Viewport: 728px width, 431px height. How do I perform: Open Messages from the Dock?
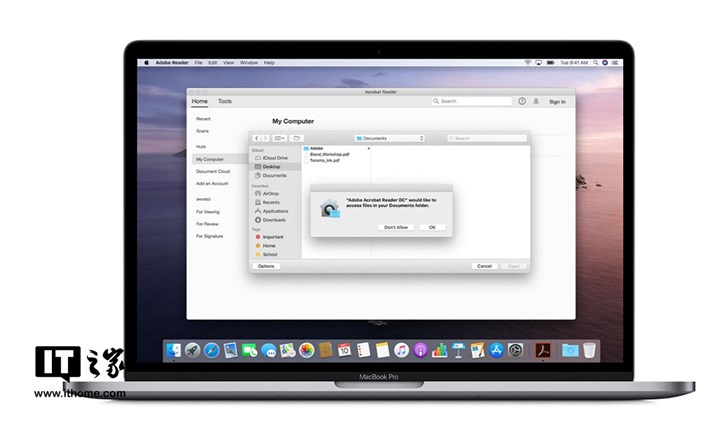[x=268, y=350]
